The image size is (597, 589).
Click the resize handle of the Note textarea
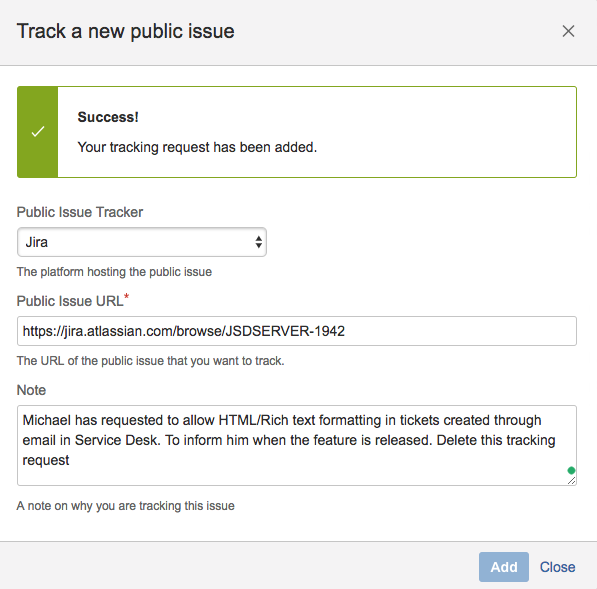pyautogui.click(x=571, y=481)
